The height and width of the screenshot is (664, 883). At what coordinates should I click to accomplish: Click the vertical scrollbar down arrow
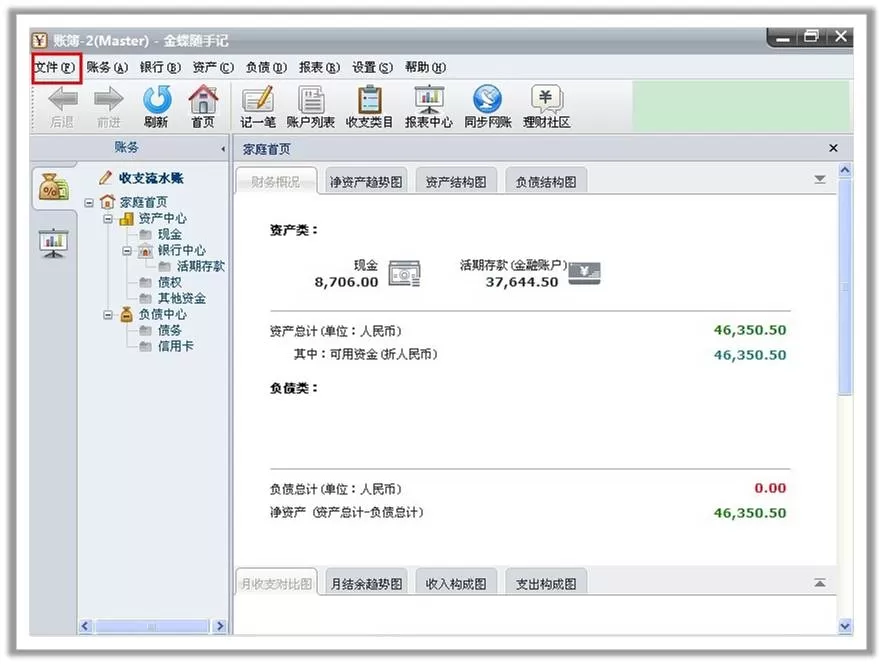point(845,626)
